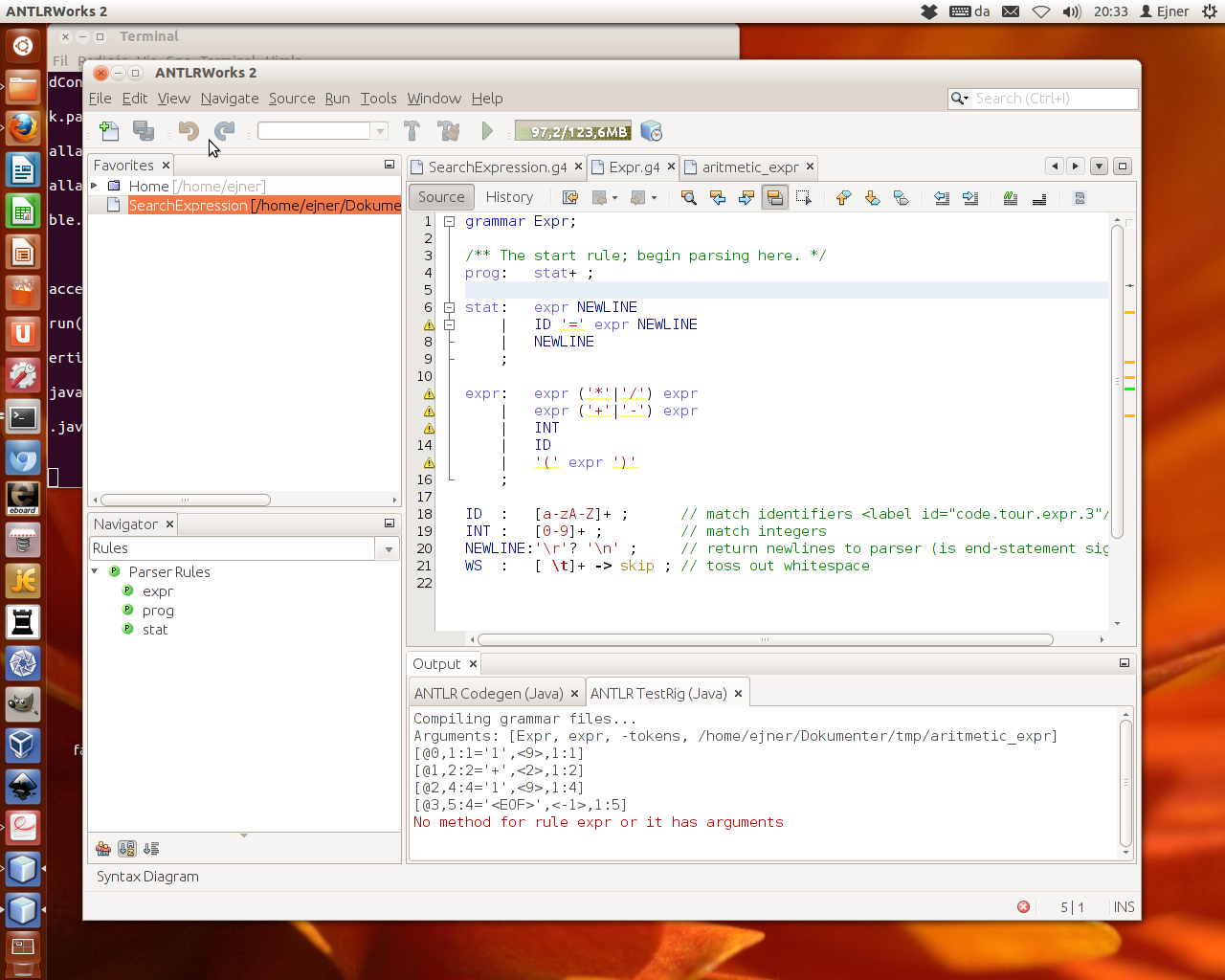Click the Shift Line Left icon
Screen dimensions: 1225x980
click(942, 198)
